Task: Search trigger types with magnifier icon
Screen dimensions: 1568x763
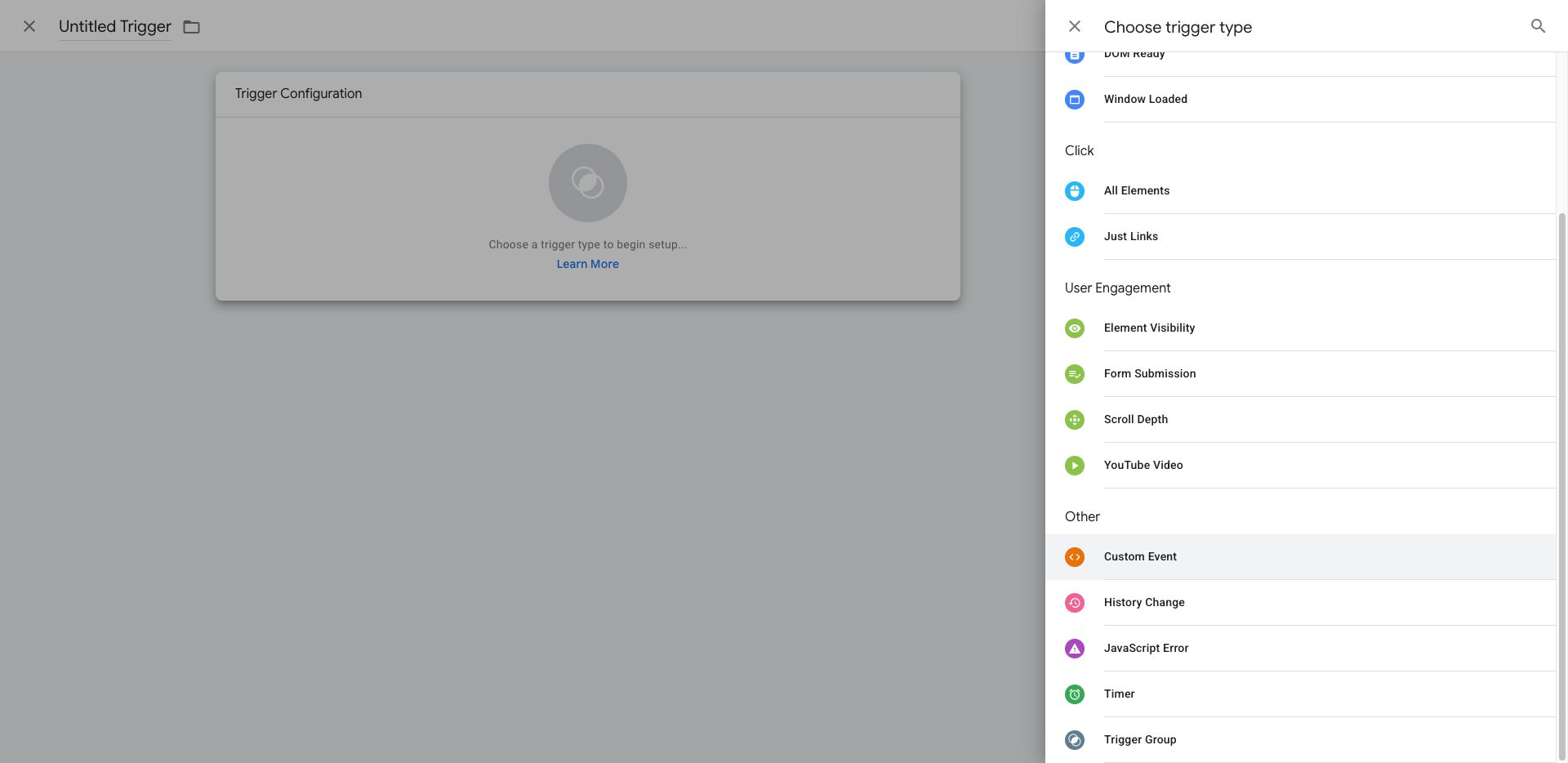Action: coord(1538,26)
